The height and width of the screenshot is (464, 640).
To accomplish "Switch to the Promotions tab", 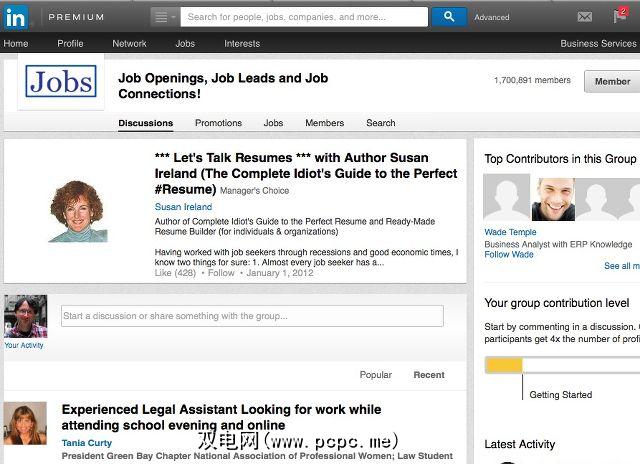I will point(218,123).
